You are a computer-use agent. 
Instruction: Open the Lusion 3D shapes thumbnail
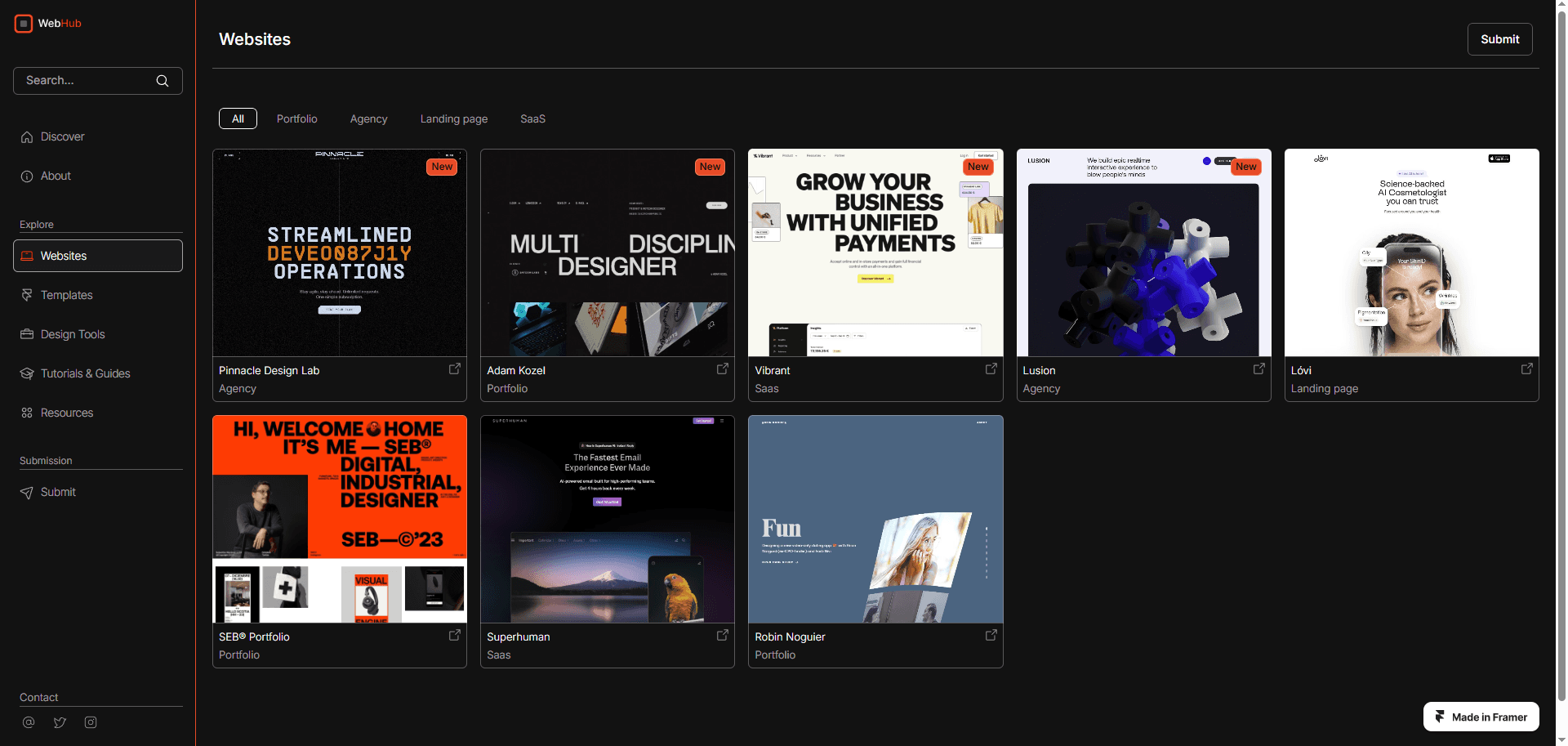pos(1143,252)
